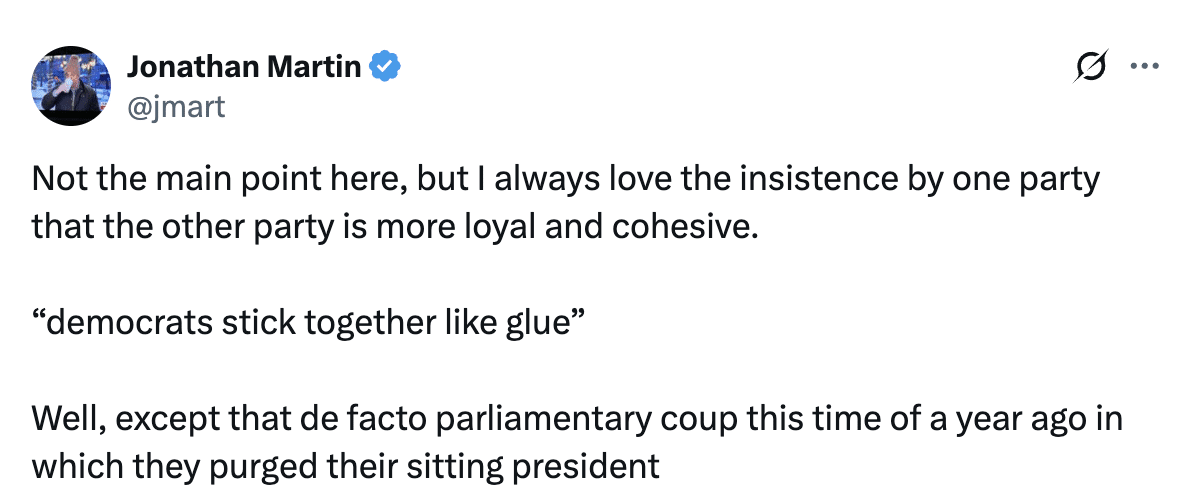Click the words "de facto"
The height and width of the screenshot is (504, 1192).
(x=347, y=419)
